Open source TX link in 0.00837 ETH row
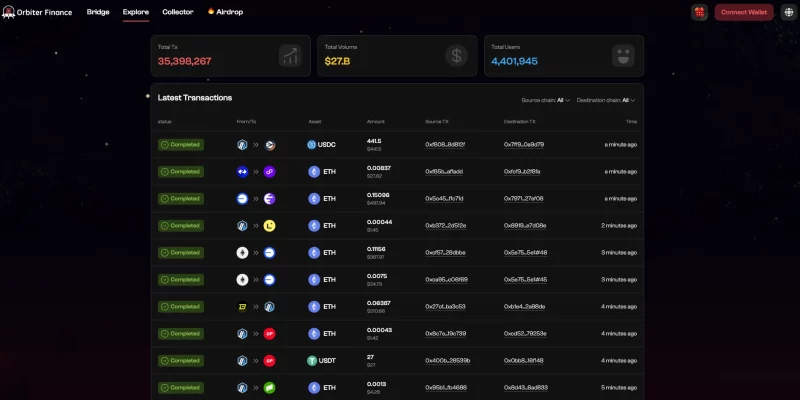This screenshot has width=800, height=400. [x=444, y=172]
